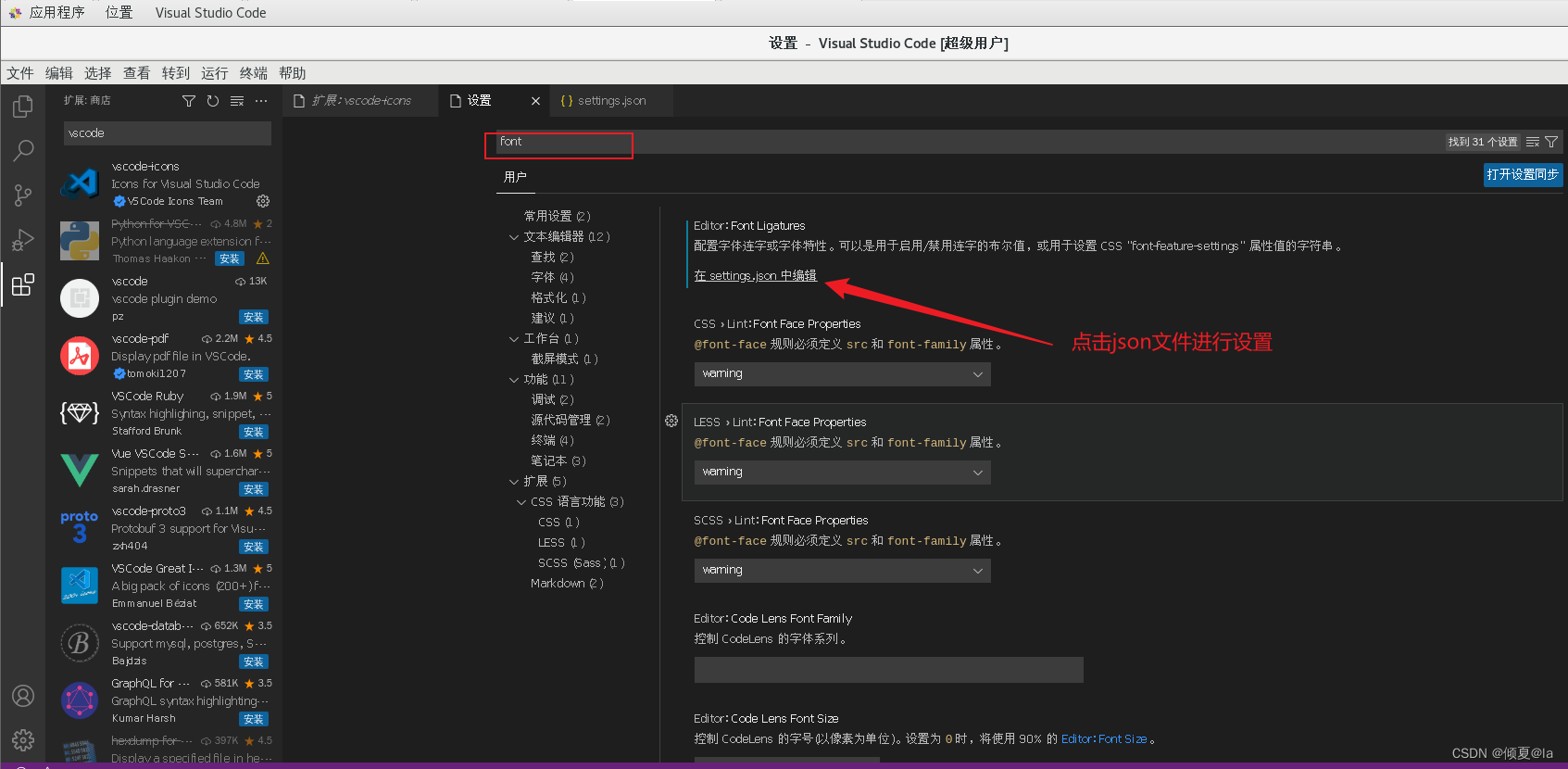Select 源代码管理 in settings tree
The image size is (1568, 769).
tap(570, 420)
